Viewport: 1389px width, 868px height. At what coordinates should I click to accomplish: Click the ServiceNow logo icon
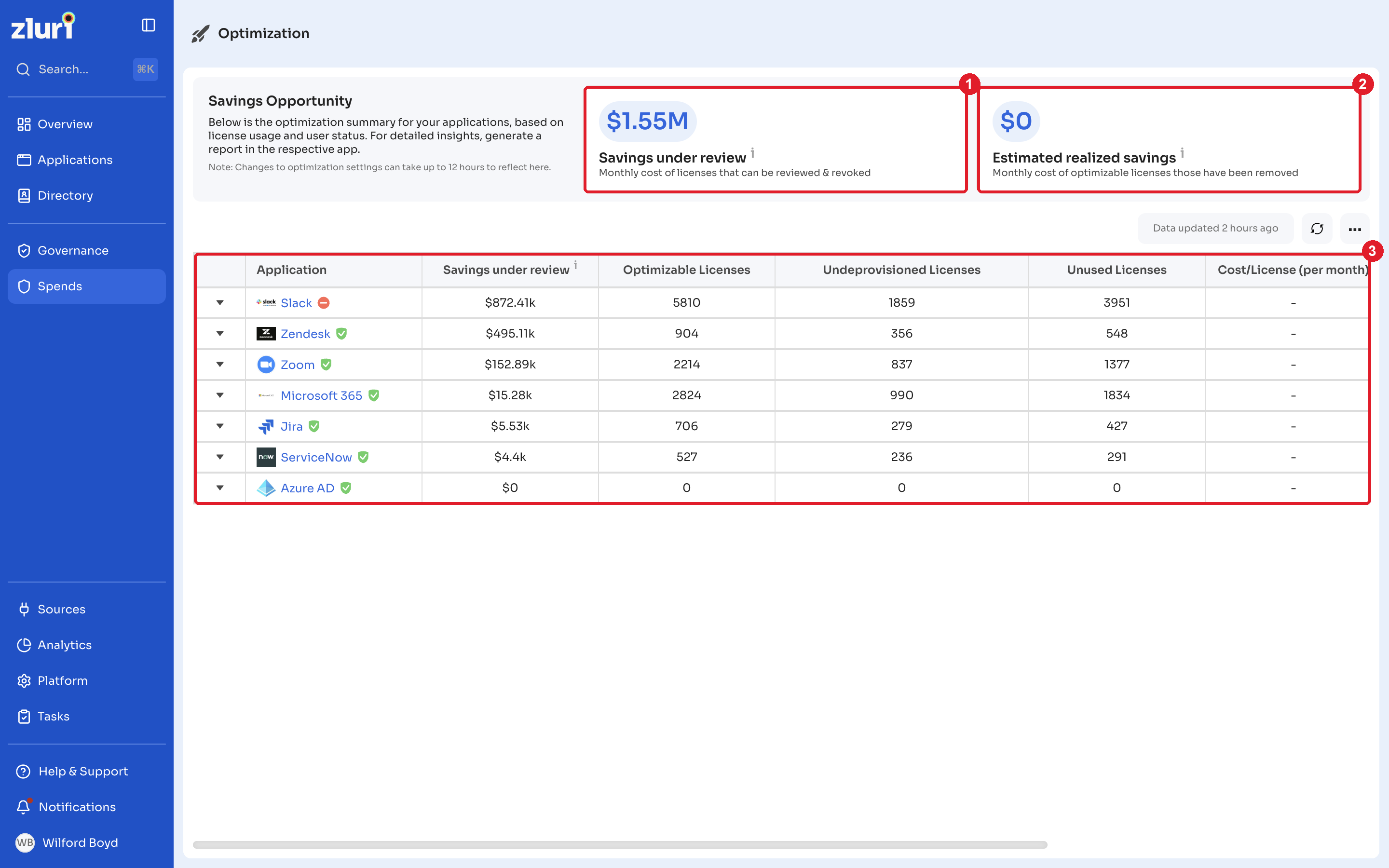tap(266, 457)
